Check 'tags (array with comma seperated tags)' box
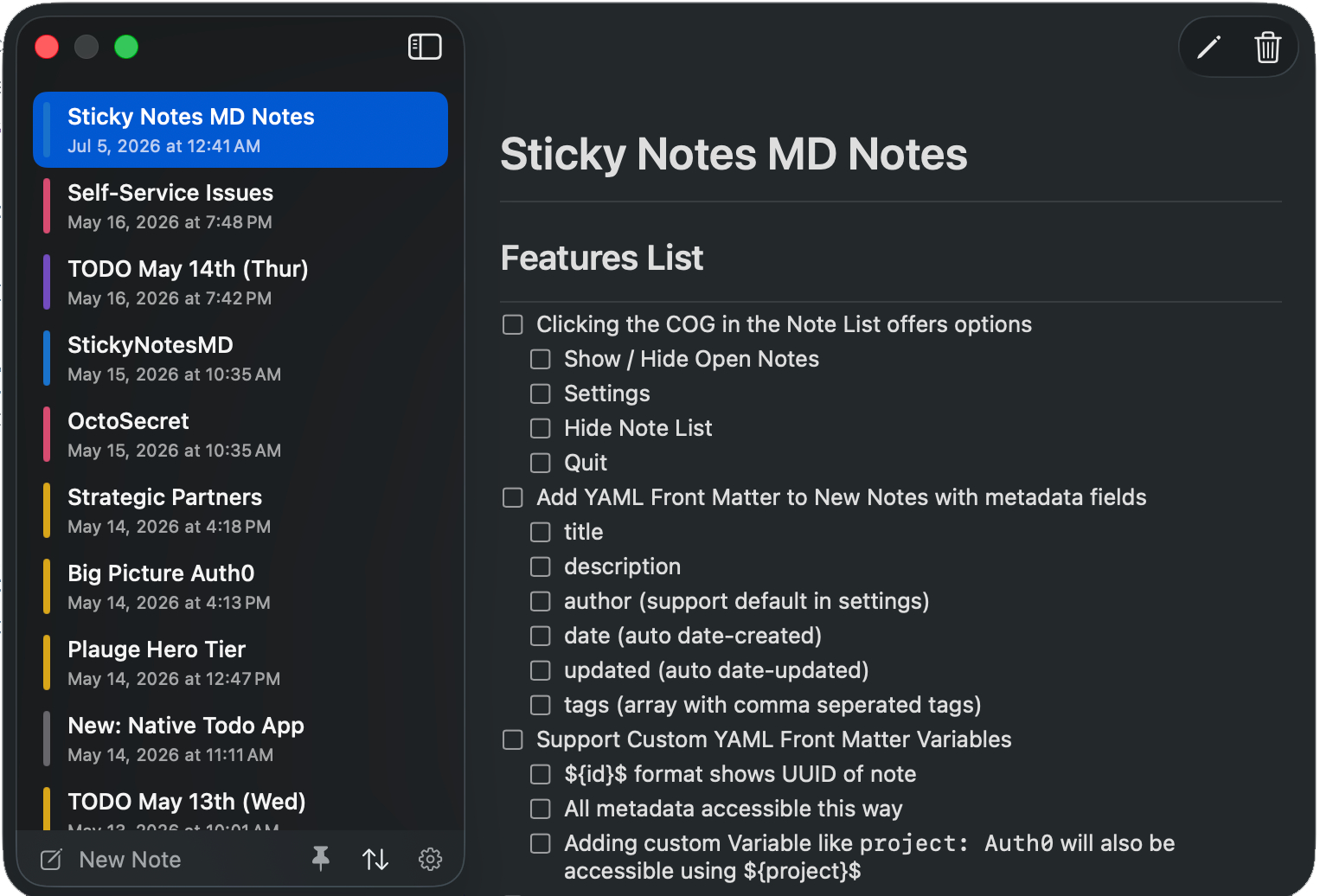The image size is (1320, 896). click(x=541, y=705)
